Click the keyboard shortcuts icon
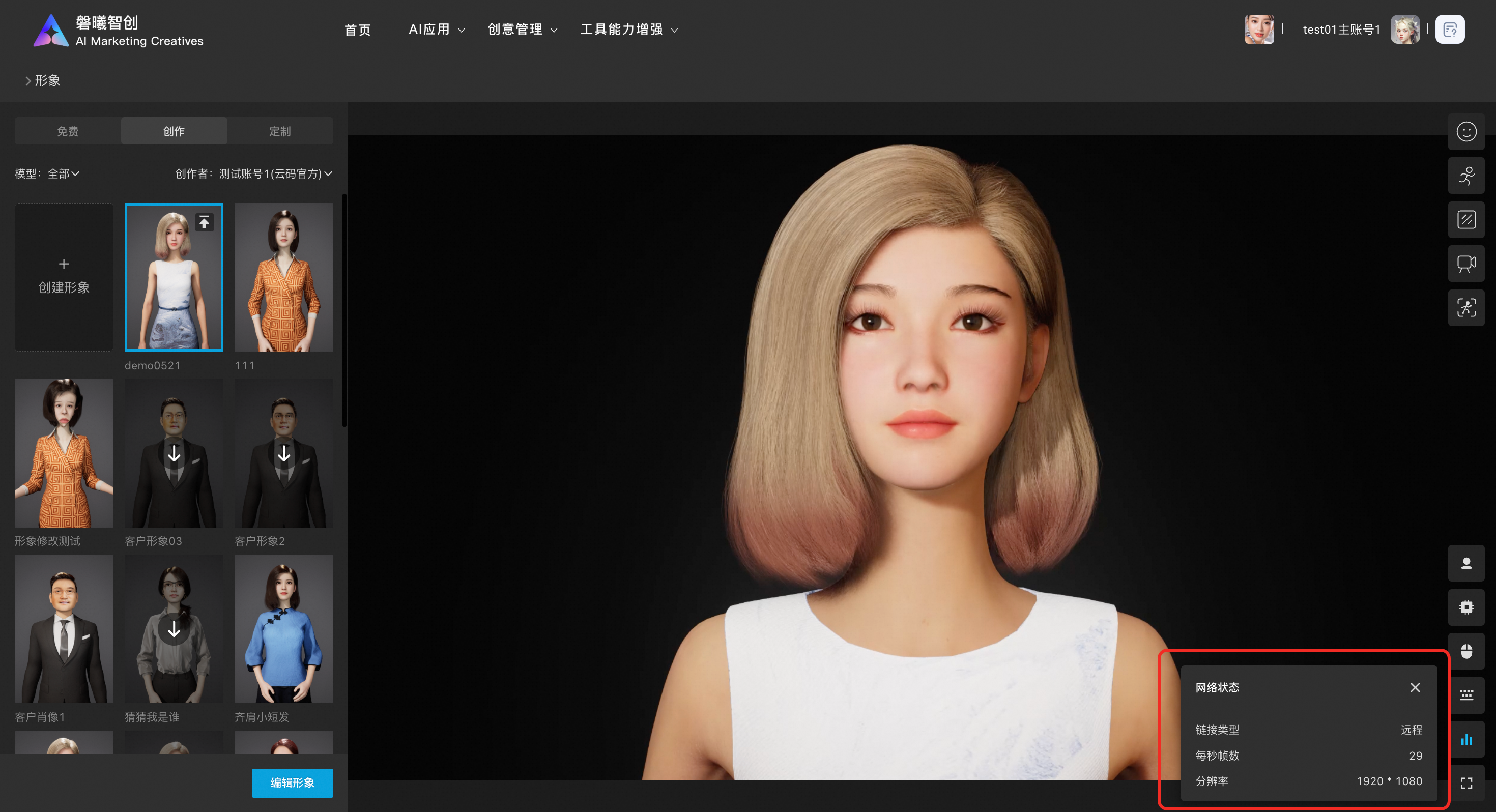 [x=1467, y=695]
